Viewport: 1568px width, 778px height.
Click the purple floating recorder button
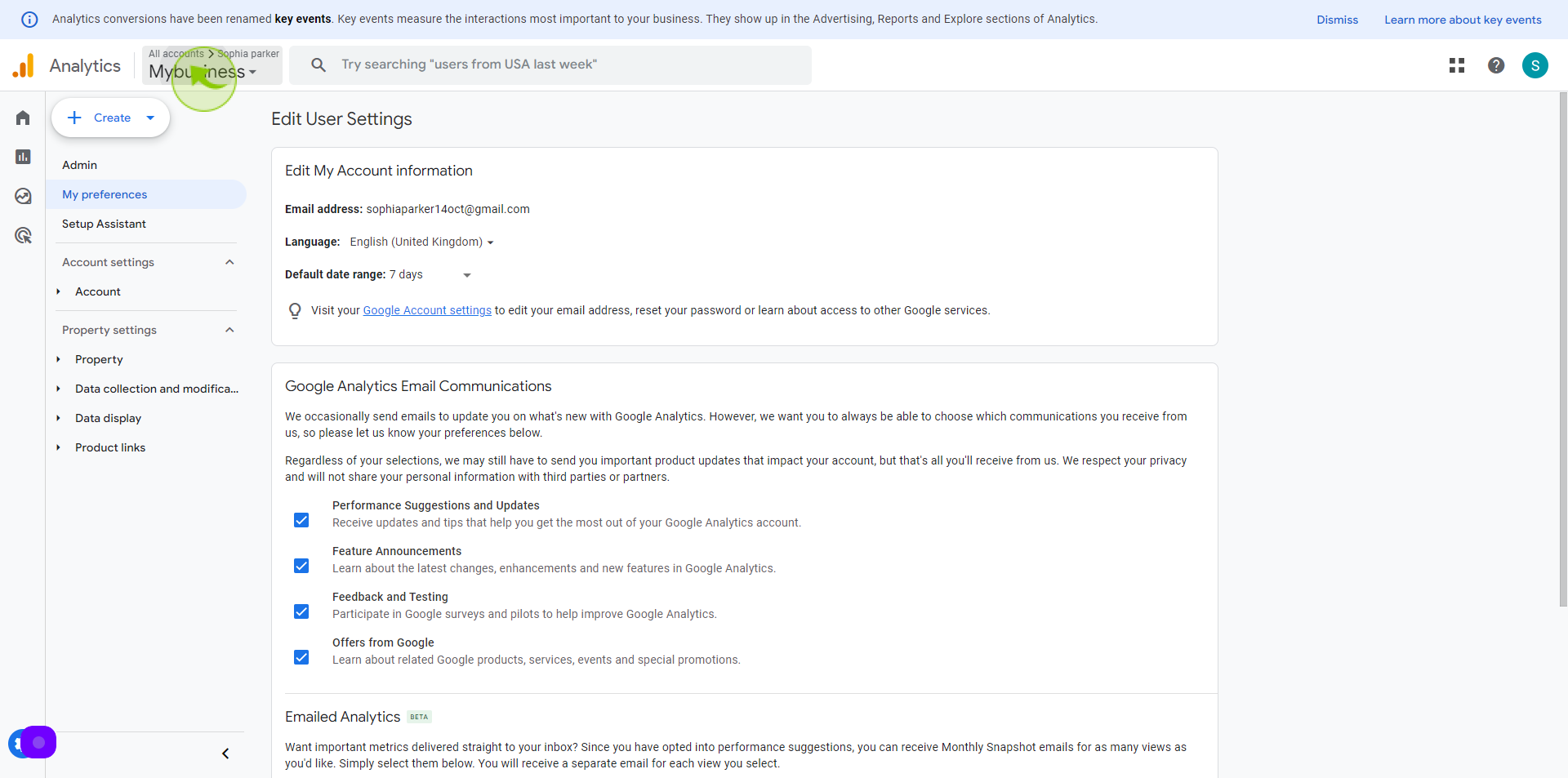pyautogui.click(x=38, y=742)
